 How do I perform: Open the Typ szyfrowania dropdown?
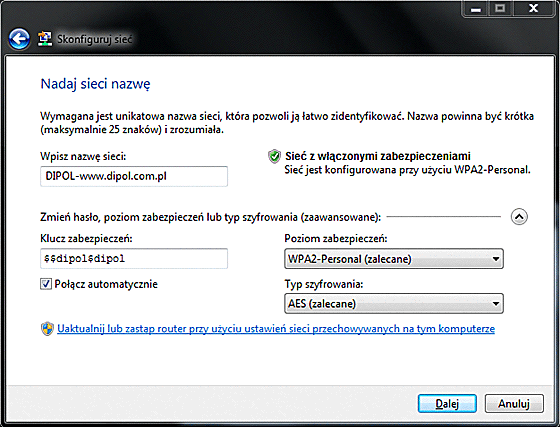(x=394, y=304)
